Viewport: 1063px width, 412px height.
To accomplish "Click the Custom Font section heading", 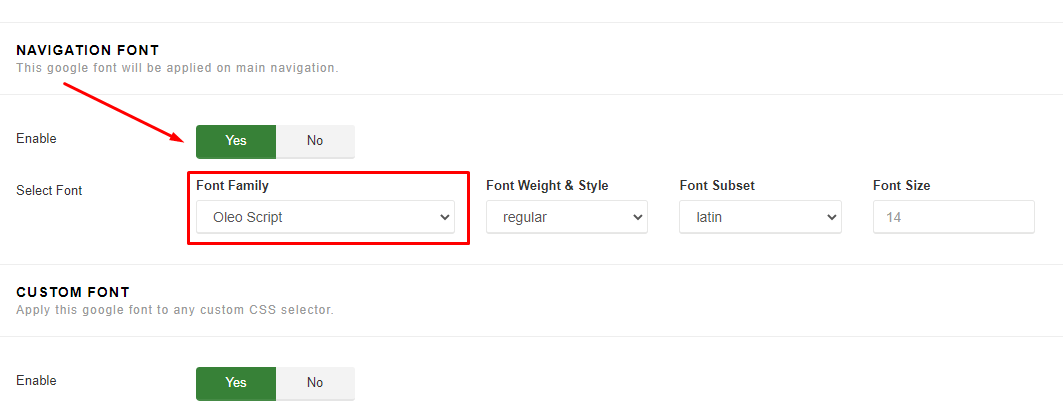I will [73, 292].
